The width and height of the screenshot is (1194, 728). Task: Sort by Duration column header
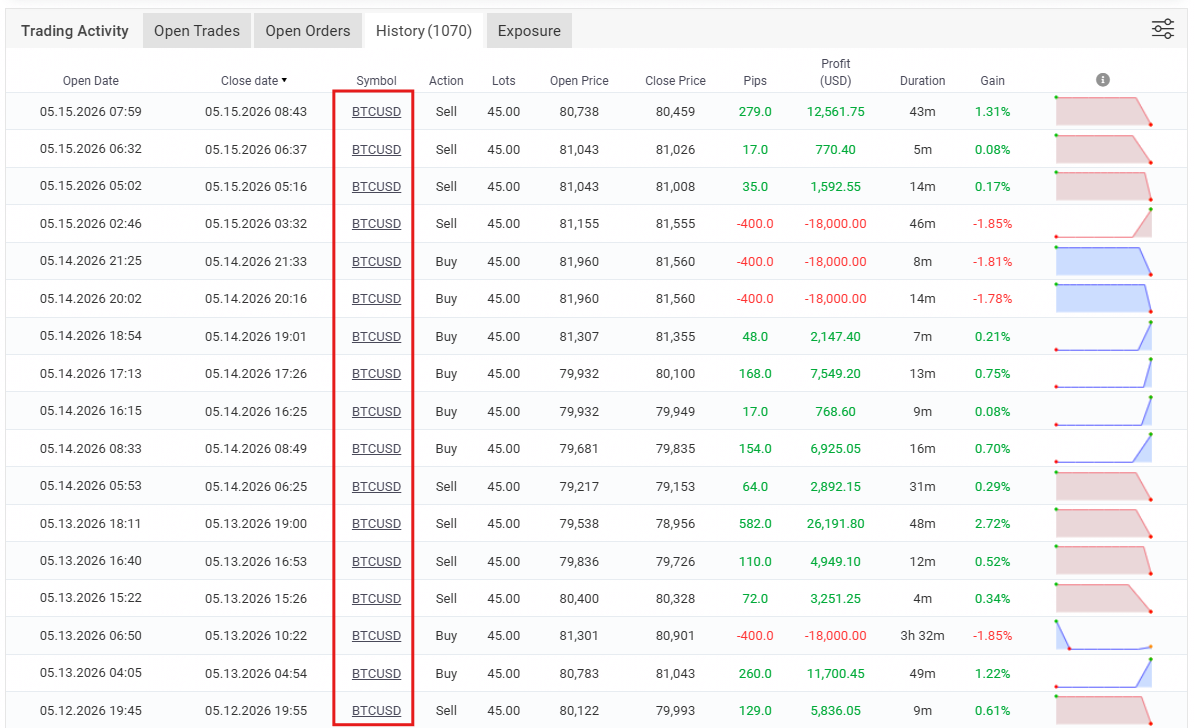(x=922, y=81)
